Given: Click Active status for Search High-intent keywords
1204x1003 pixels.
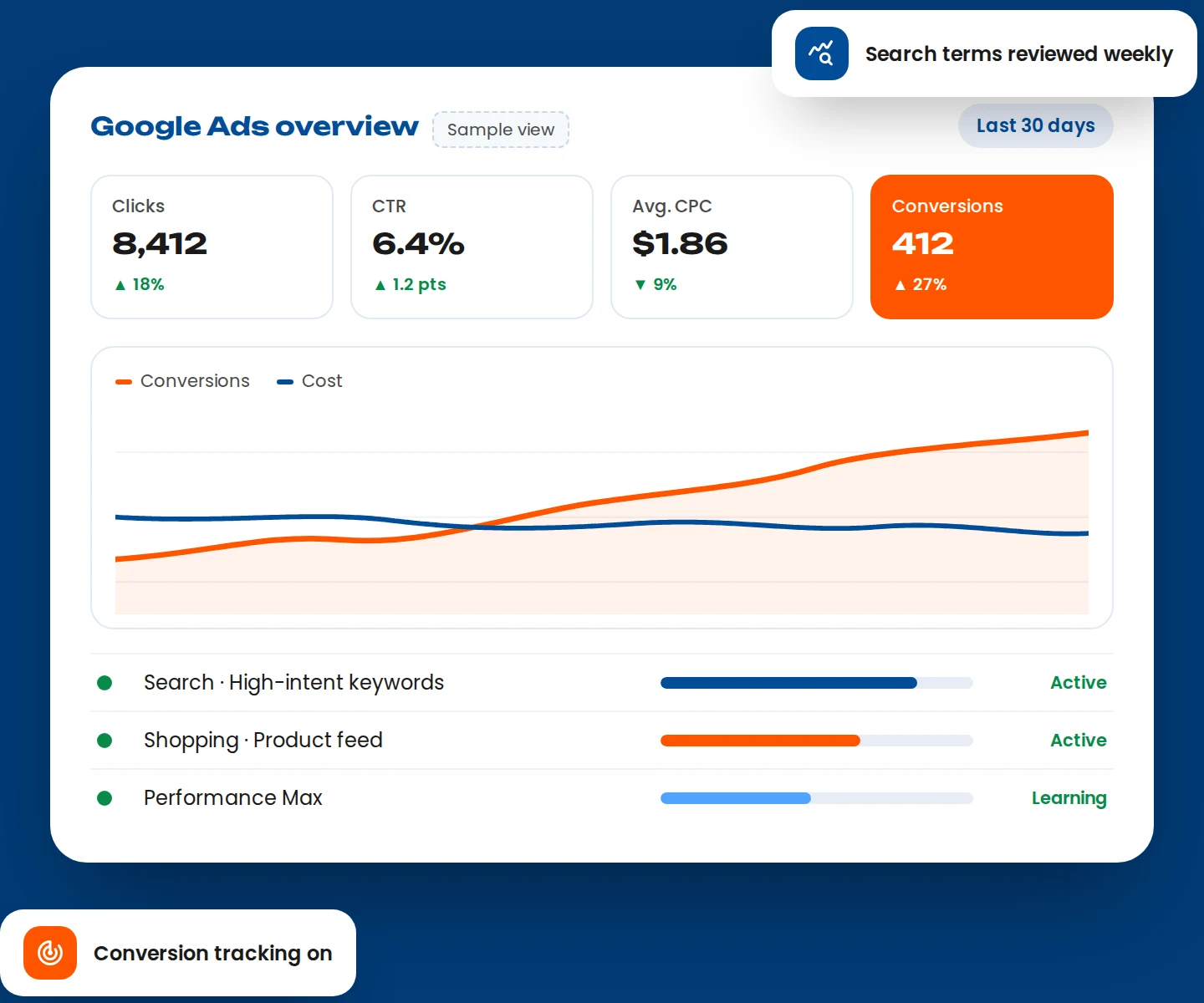Looking at the screenshot, I should pos(1079,683).
